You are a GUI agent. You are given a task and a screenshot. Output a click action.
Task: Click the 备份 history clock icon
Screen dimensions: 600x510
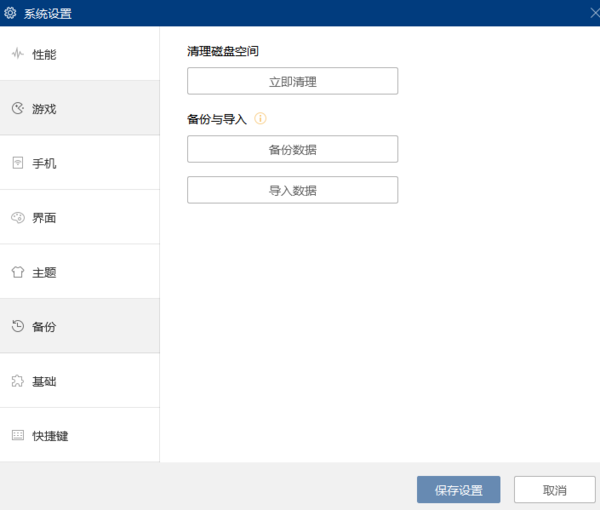[18, 326]
